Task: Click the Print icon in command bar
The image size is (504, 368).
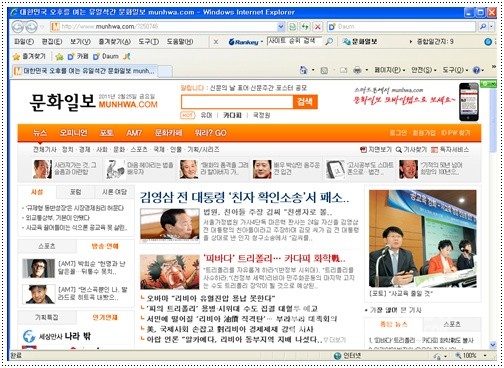Action: (357, 70)
